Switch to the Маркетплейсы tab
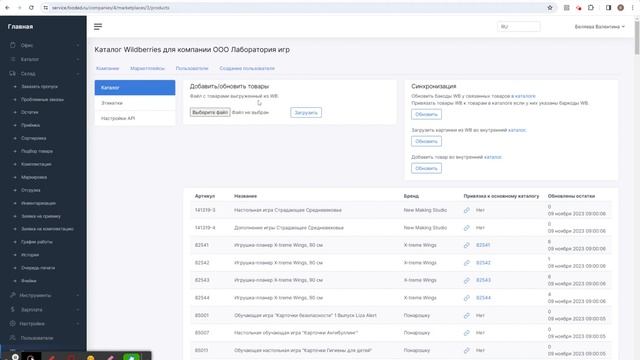The height and width of the screenshot is (360, 640). tap(147, 68)
